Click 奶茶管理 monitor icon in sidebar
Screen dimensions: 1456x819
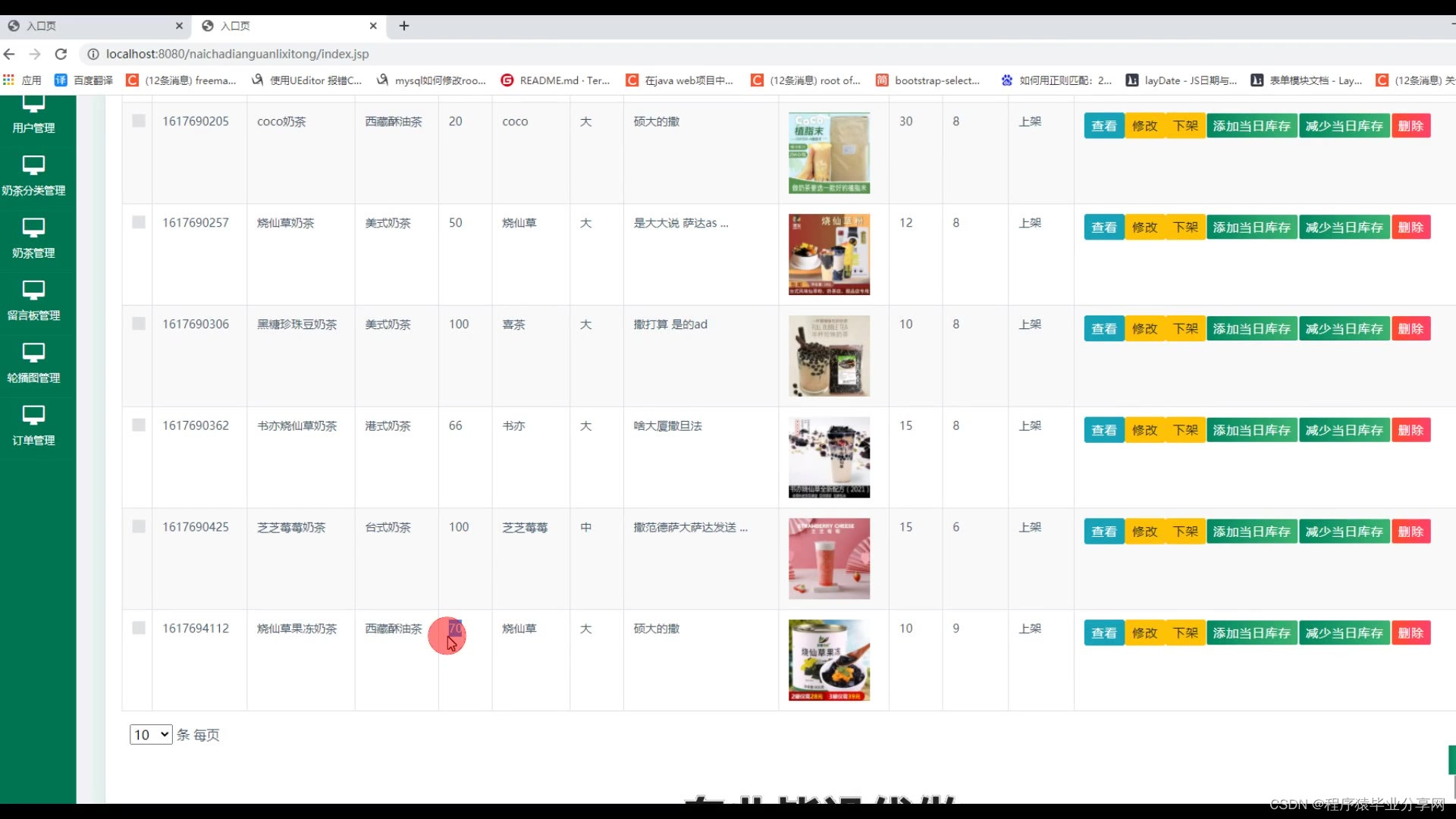33,227
